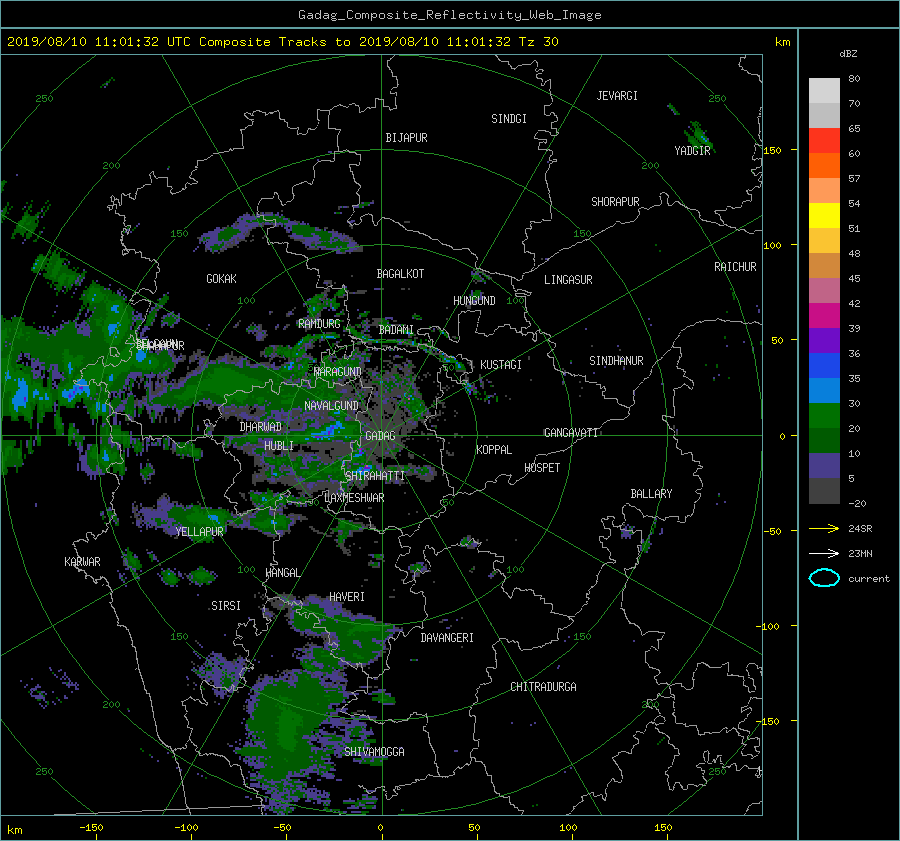The image size is (900, 841).
Task: Select the '24SR' legend label
Action: tap(860, 528)
